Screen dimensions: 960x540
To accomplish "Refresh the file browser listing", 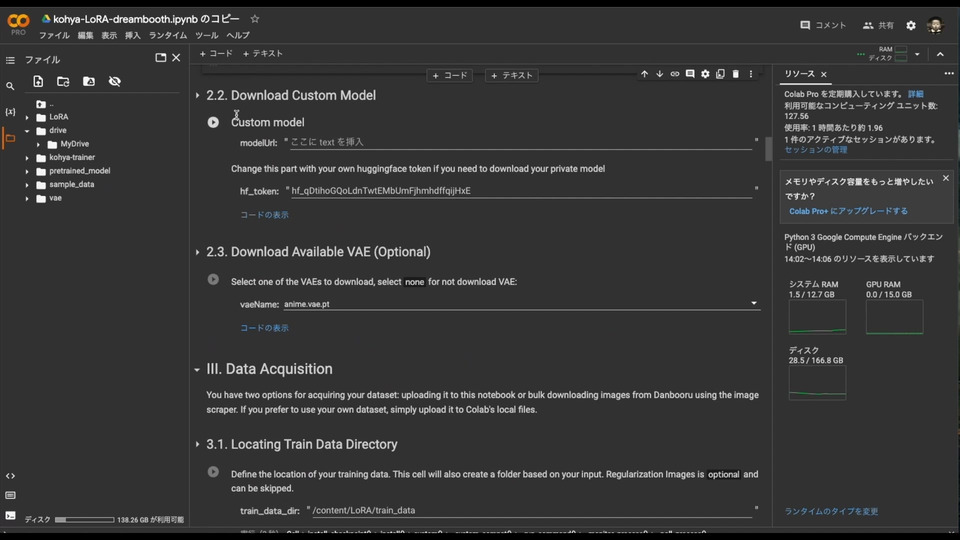I will (x=63, y=81).
